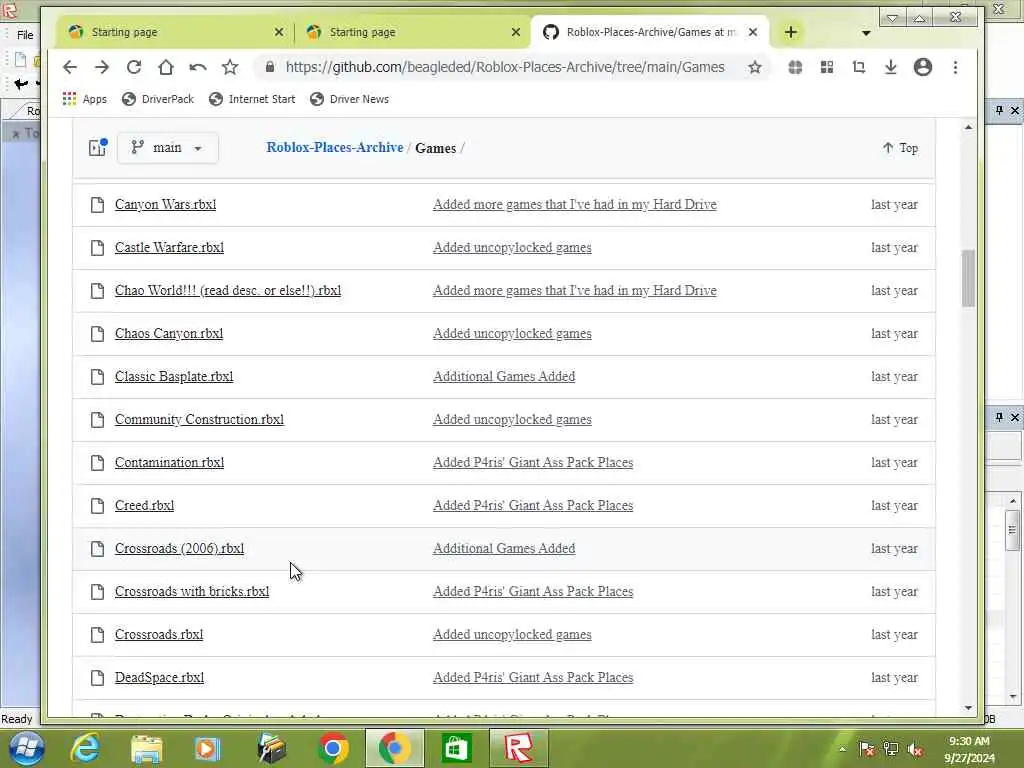Viewport: 1024px width, 768px height.
Task: Open commit message for Creed.rbxl
Action: (x=533, y=505)
